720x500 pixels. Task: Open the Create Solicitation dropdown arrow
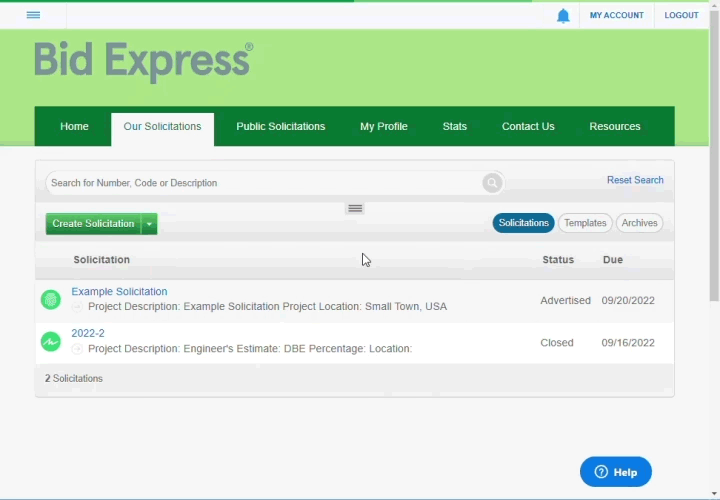point(149,224)
